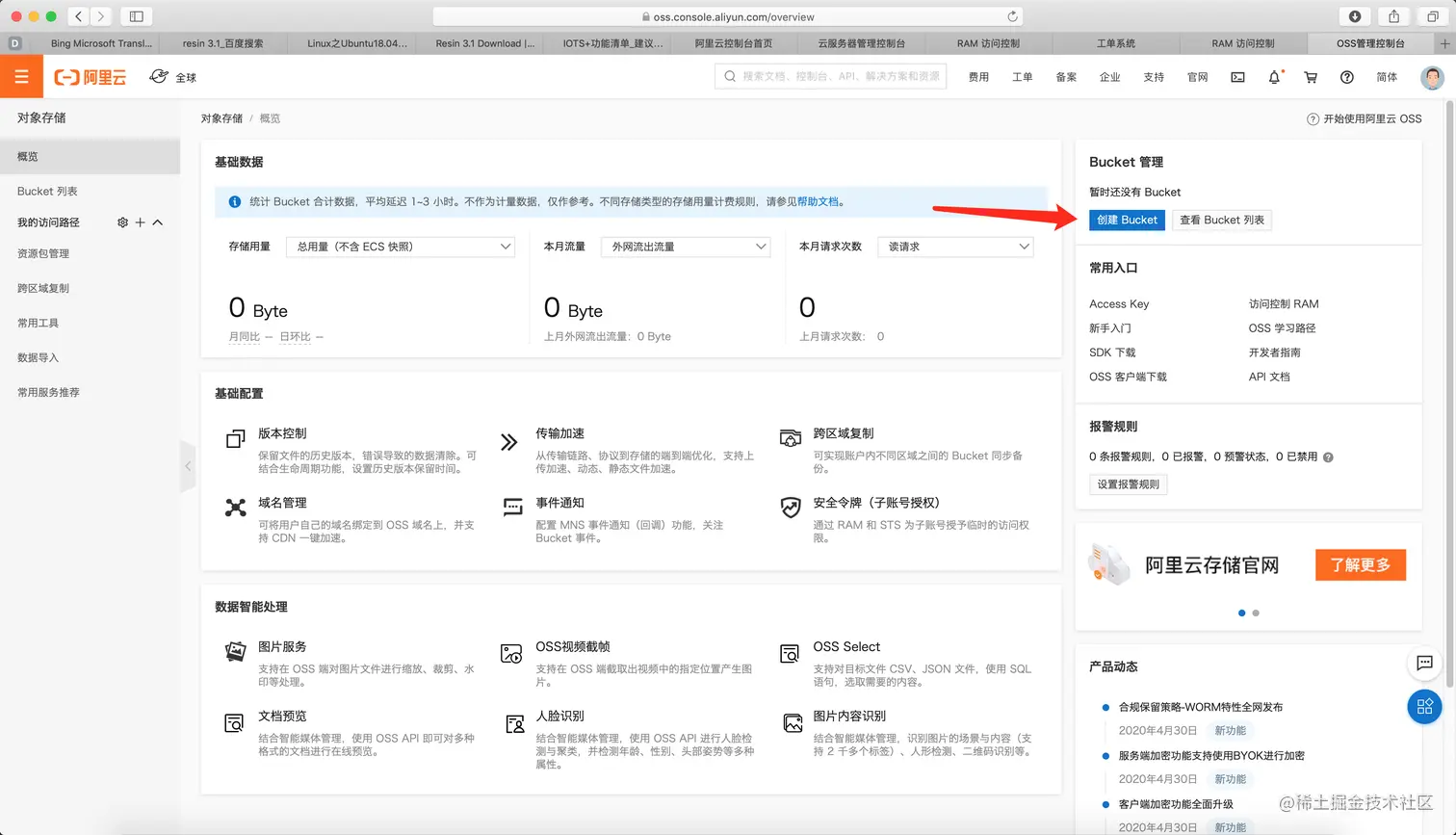
Task: Click the 事件通知 icon
Action: pos(512,507)
